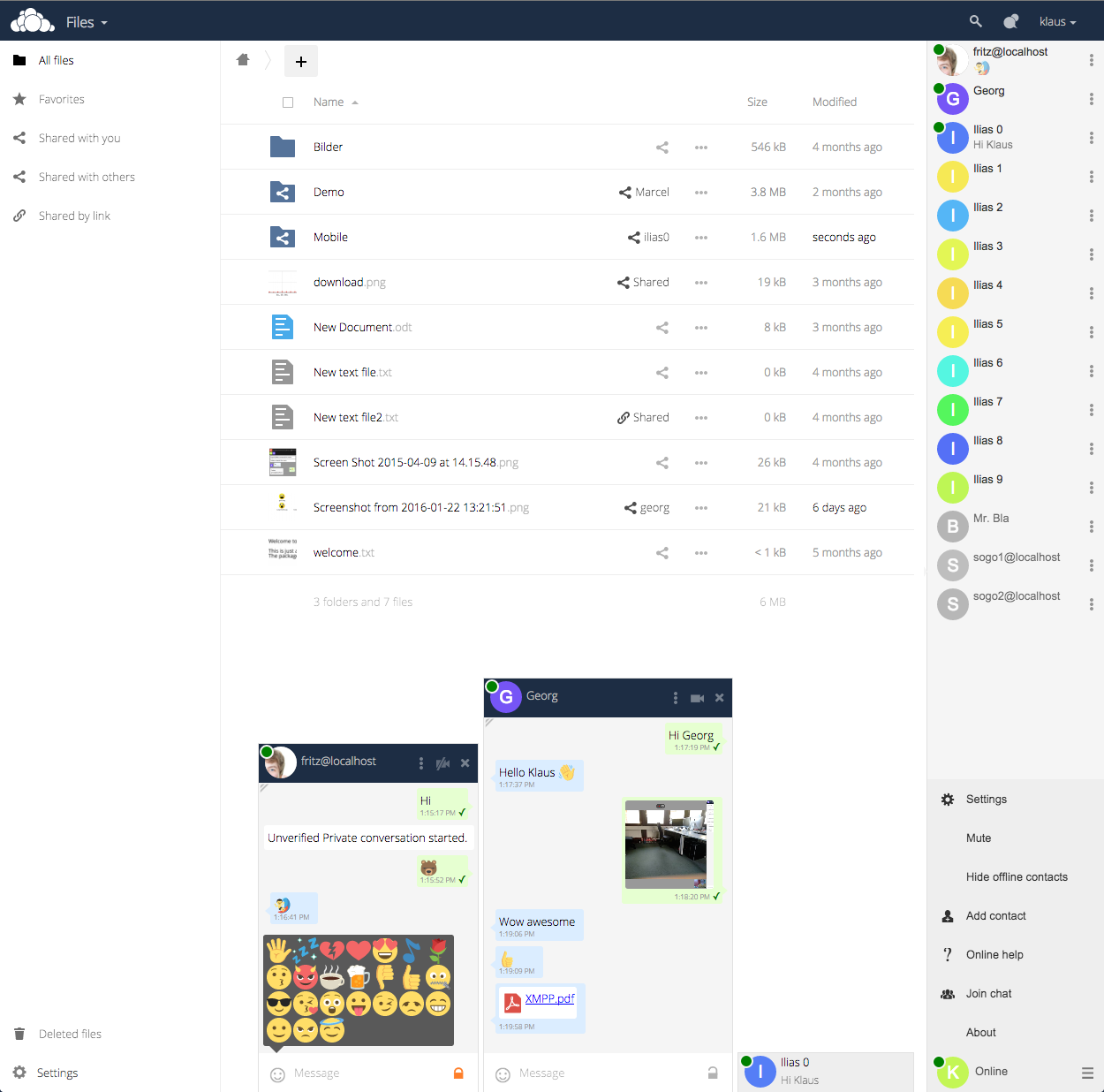Viewport: 1104px width, 1092px height.
Task: Reverse sorting using the Name column arrow
Action: point(354,102)
